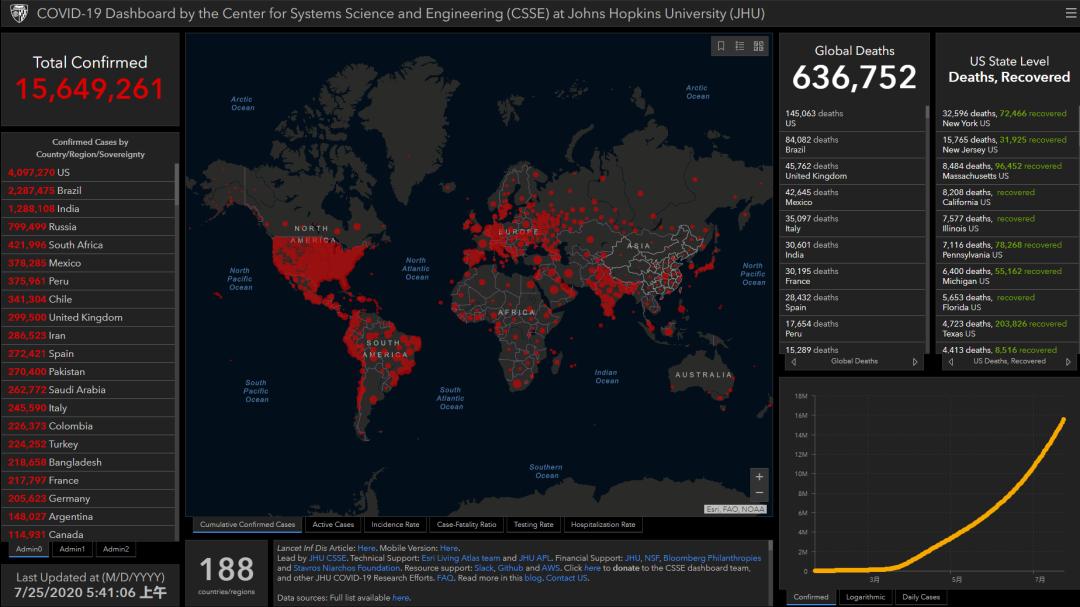Go back using the US Deaths, Recovered left arrow
The width and height of the screenshot is (1080, 607).
coord(951,362)
